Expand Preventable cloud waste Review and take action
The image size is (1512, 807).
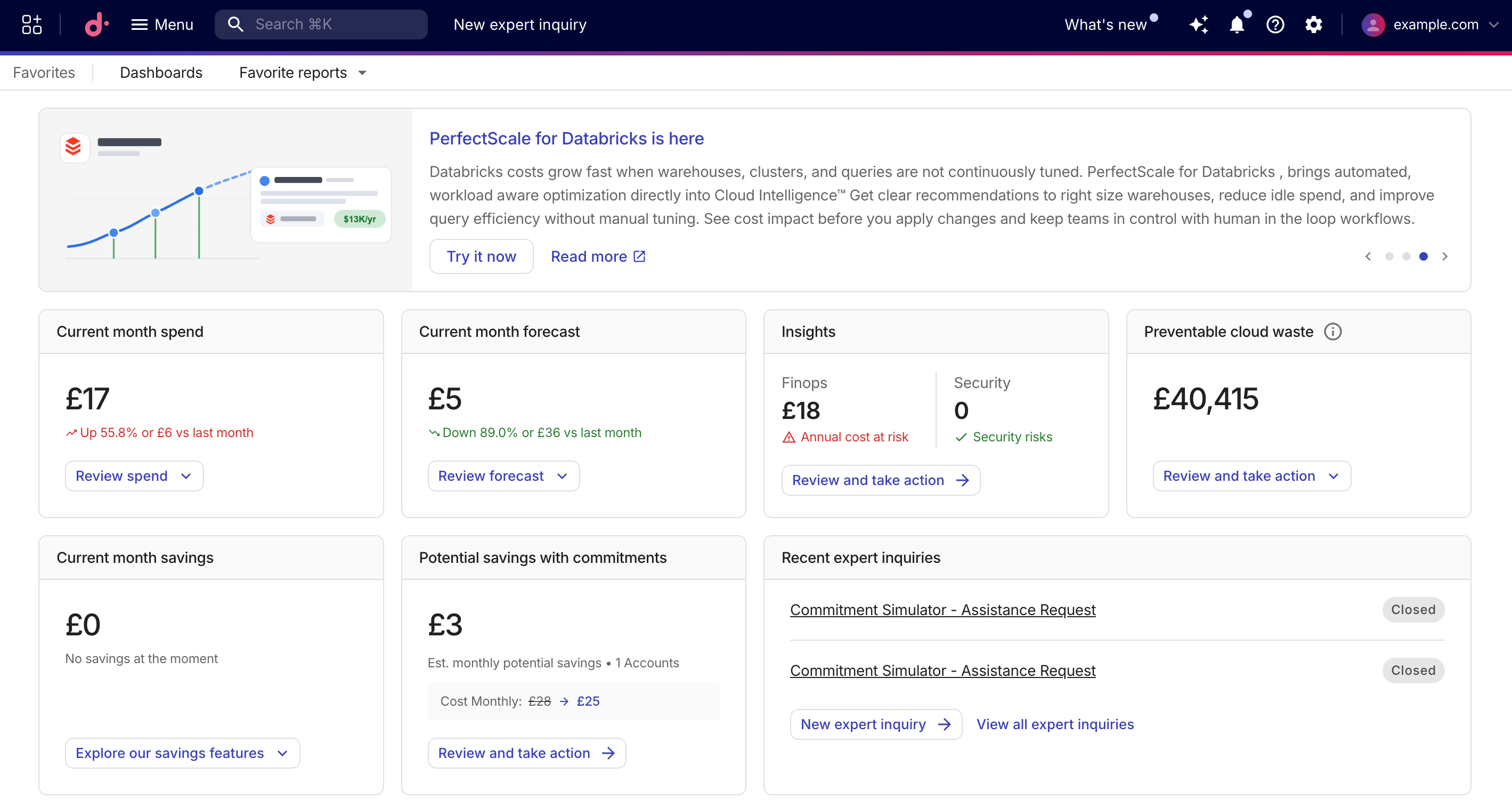(x=1251, y=476)
